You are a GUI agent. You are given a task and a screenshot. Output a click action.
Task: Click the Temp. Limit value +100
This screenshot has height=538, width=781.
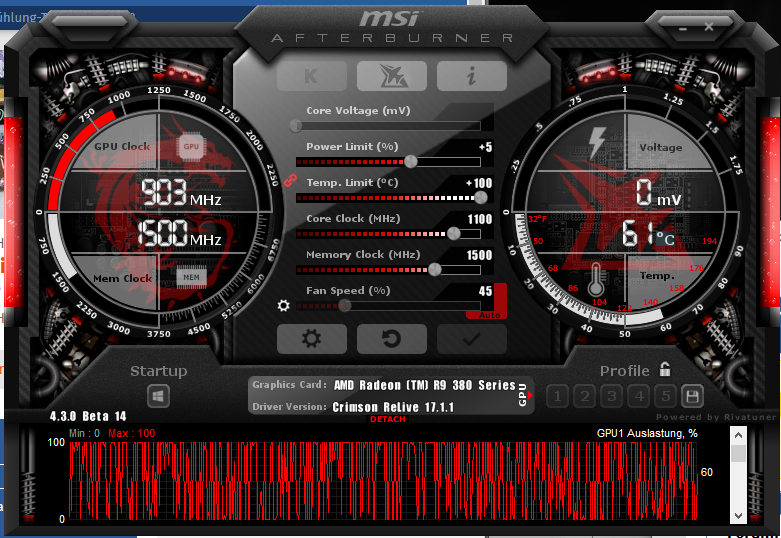coord(479,183)
